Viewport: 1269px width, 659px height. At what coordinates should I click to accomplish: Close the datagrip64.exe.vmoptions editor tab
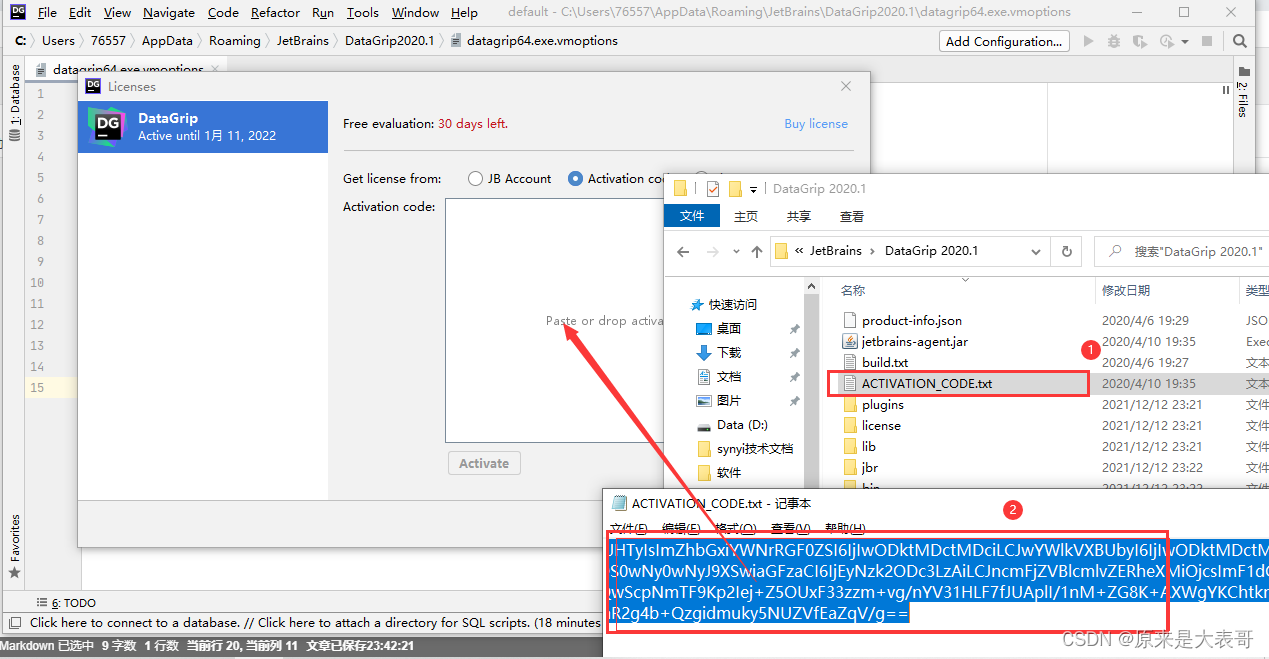tap(215, 69)
